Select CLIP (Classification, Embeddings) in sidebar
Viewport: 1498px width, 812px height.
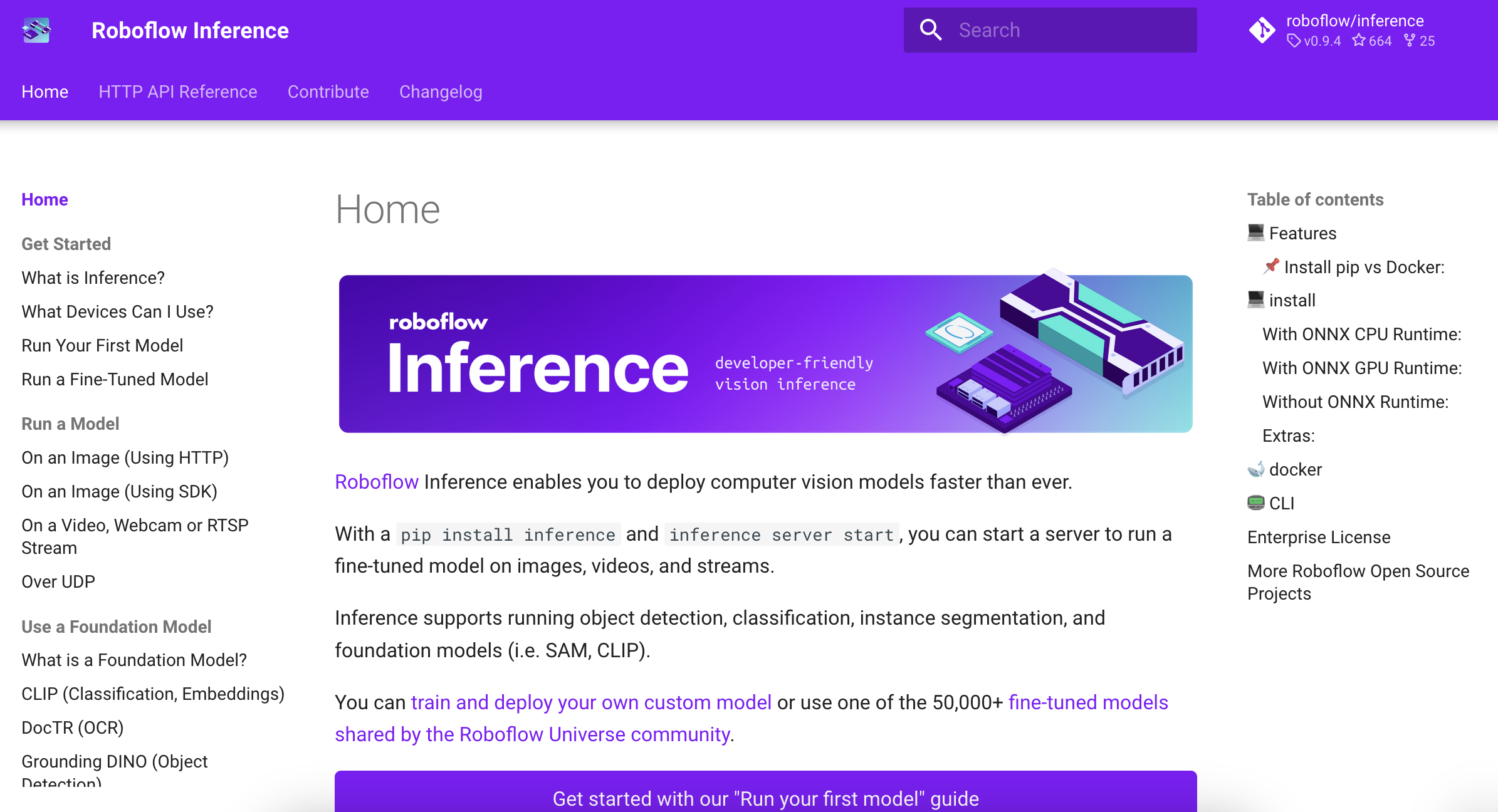(152, 694)
